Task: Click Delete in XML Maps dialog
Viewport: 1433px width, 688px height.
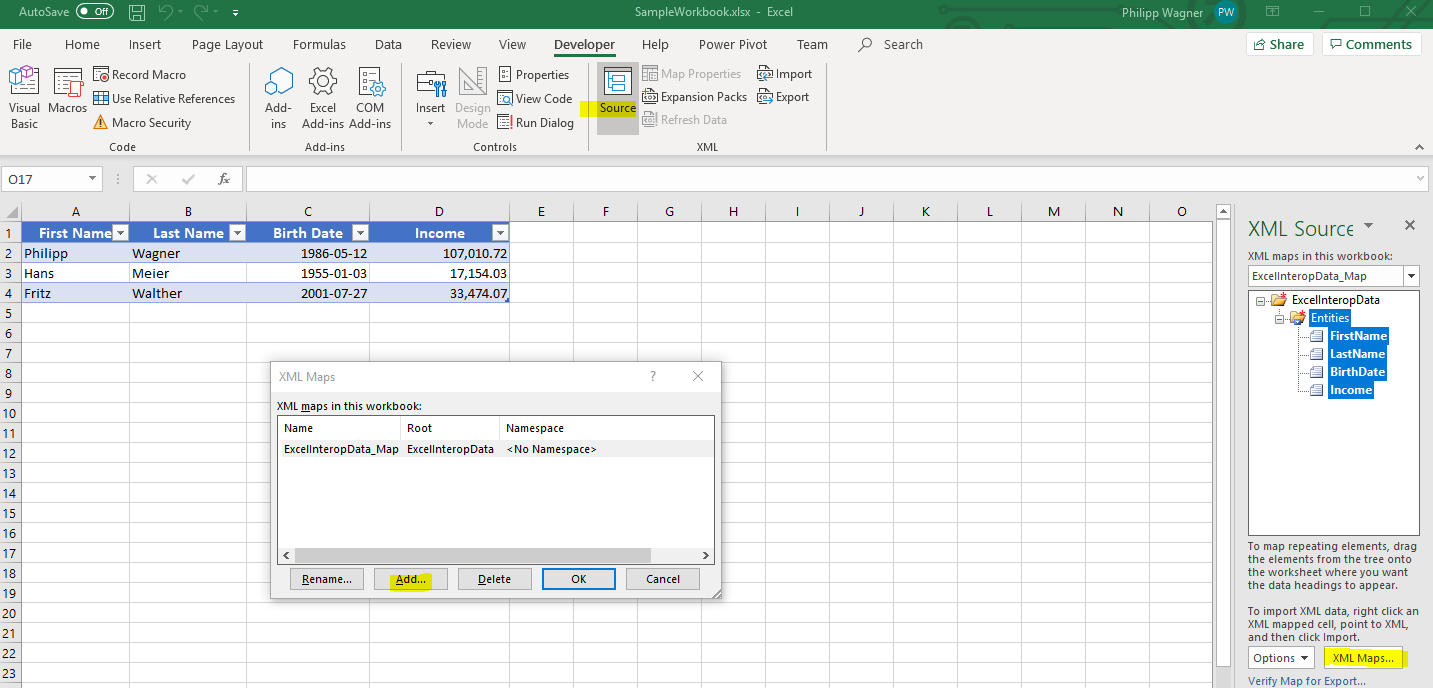Action: pos(495,579)
